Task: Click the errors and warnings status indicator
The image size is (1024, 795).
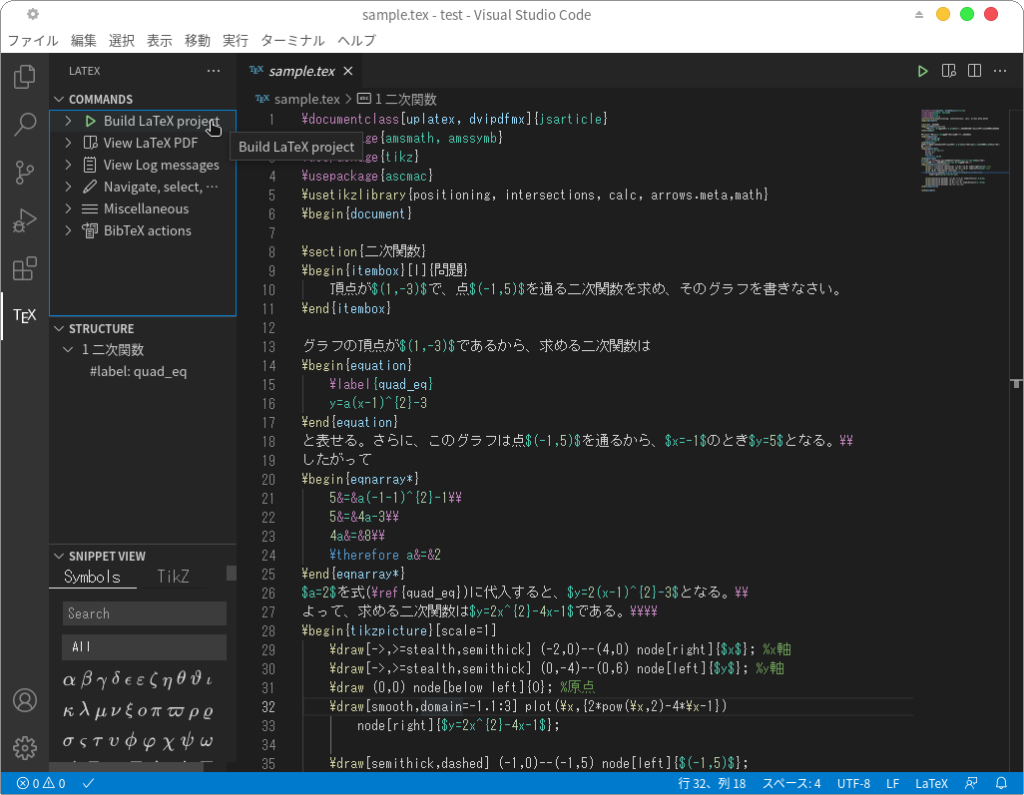Action: point(41,783)
